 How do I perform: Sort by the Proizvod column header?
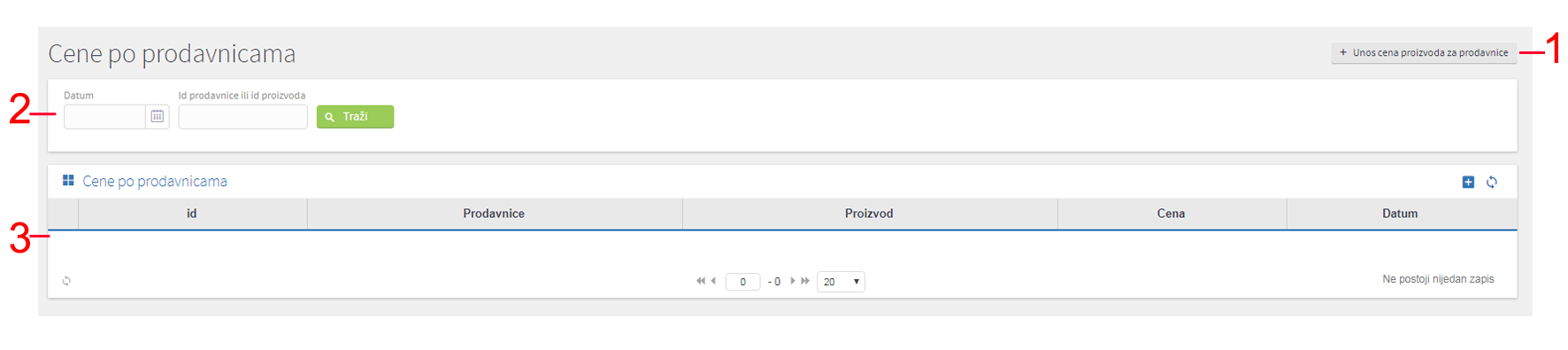pyautogui.click(x=869, y=214)
